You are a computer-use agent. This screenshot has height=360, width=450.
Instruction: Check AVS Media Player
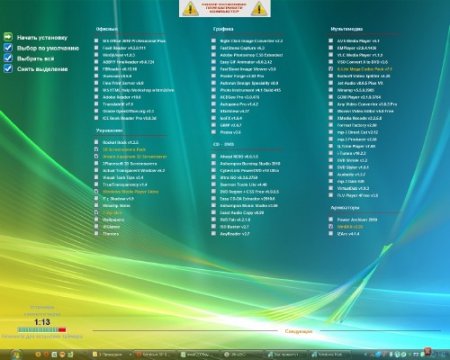pos(331,41)
